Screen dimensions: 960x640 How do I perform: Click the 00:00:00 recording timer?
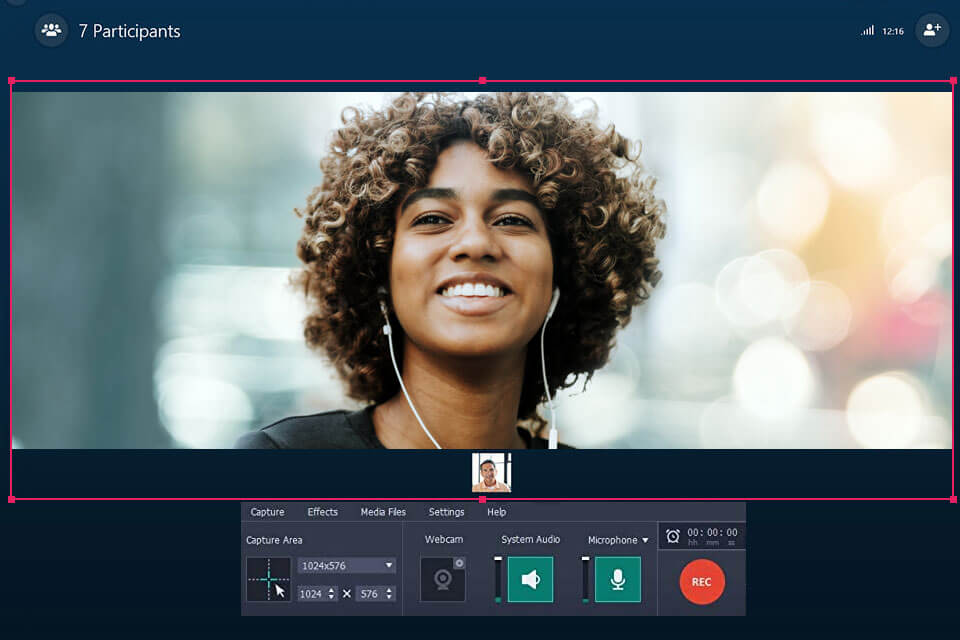coord(712,532)
